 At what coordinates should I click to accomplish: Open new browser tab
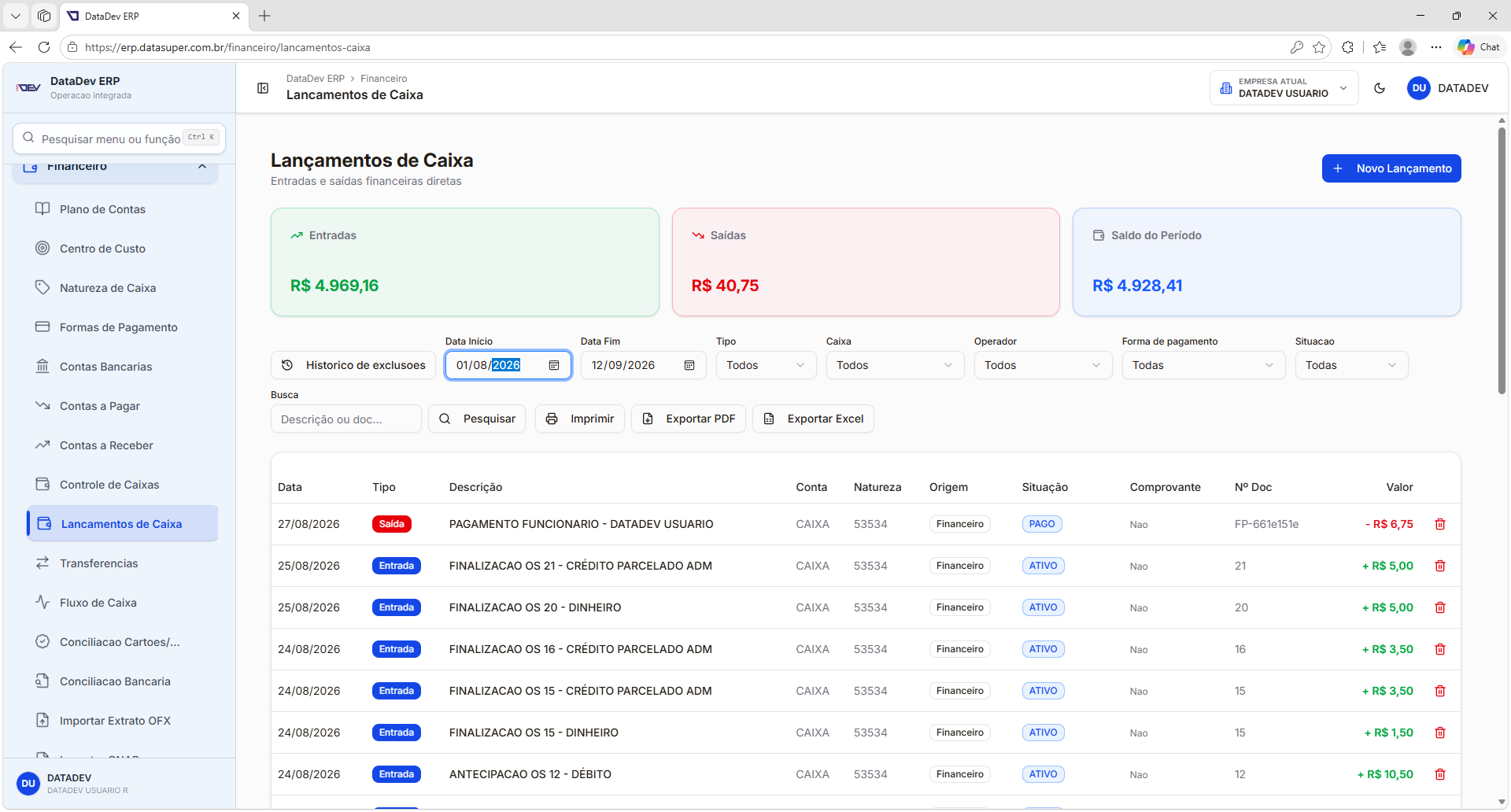point(264,16)
